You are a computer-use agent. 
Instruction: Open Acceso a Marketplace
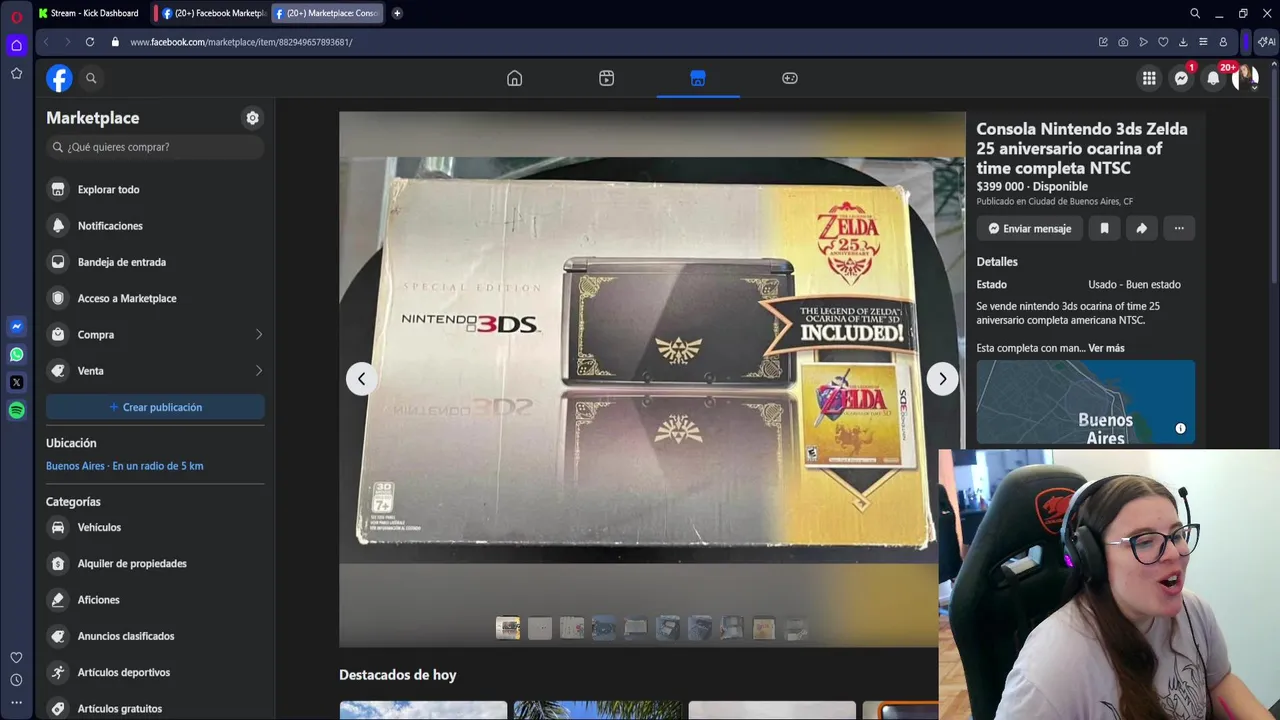coord(155,298)
